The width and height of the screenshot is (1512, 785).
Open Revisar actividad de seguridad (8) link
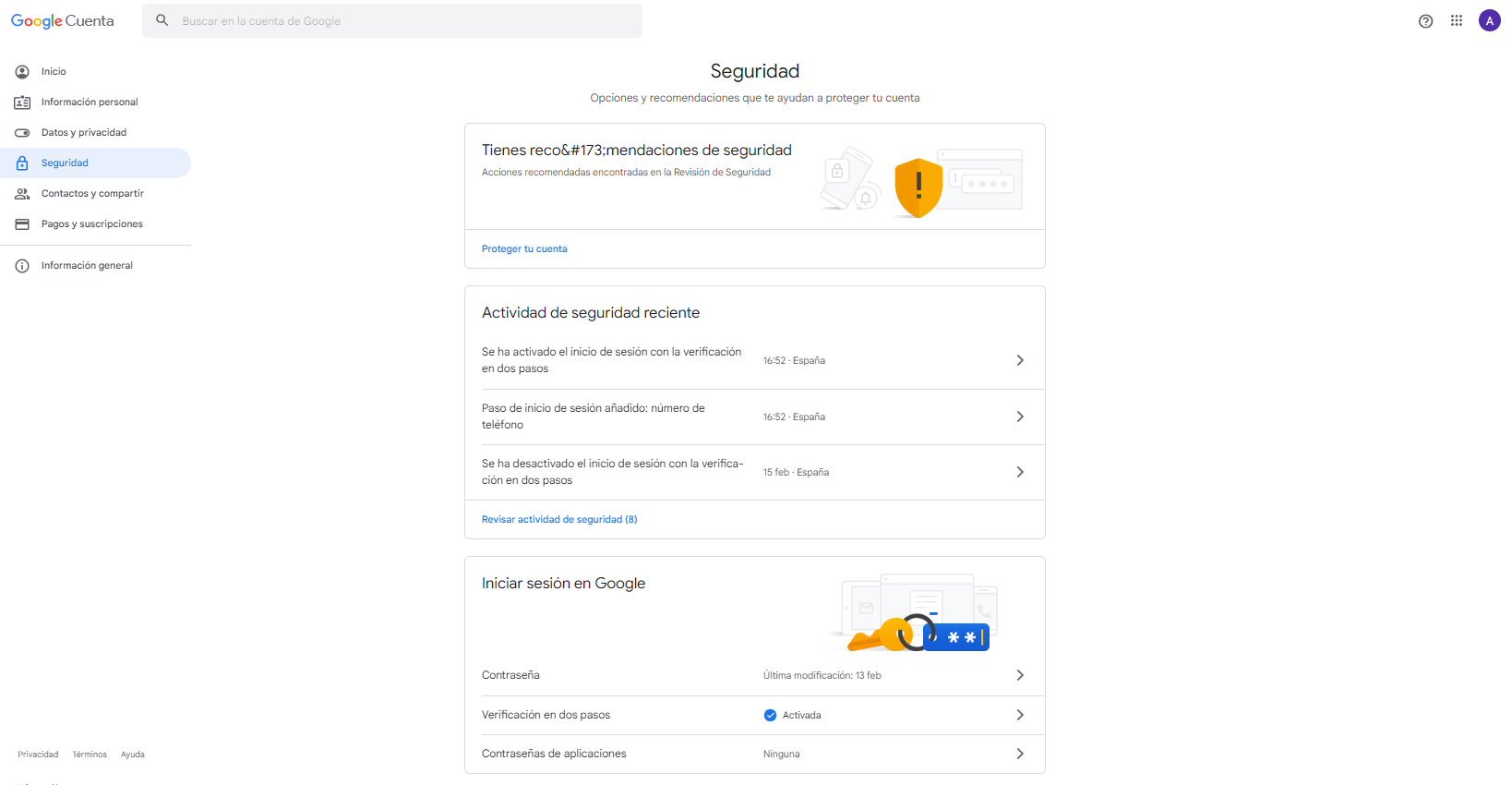[x=559, y=519]
